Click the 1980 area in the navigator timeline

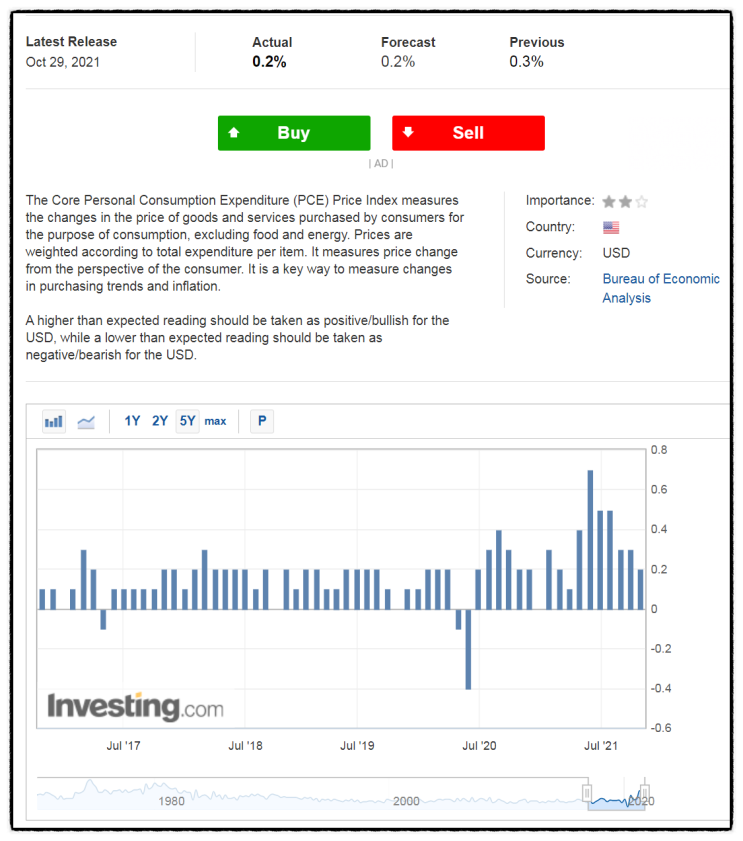point(171,799)
